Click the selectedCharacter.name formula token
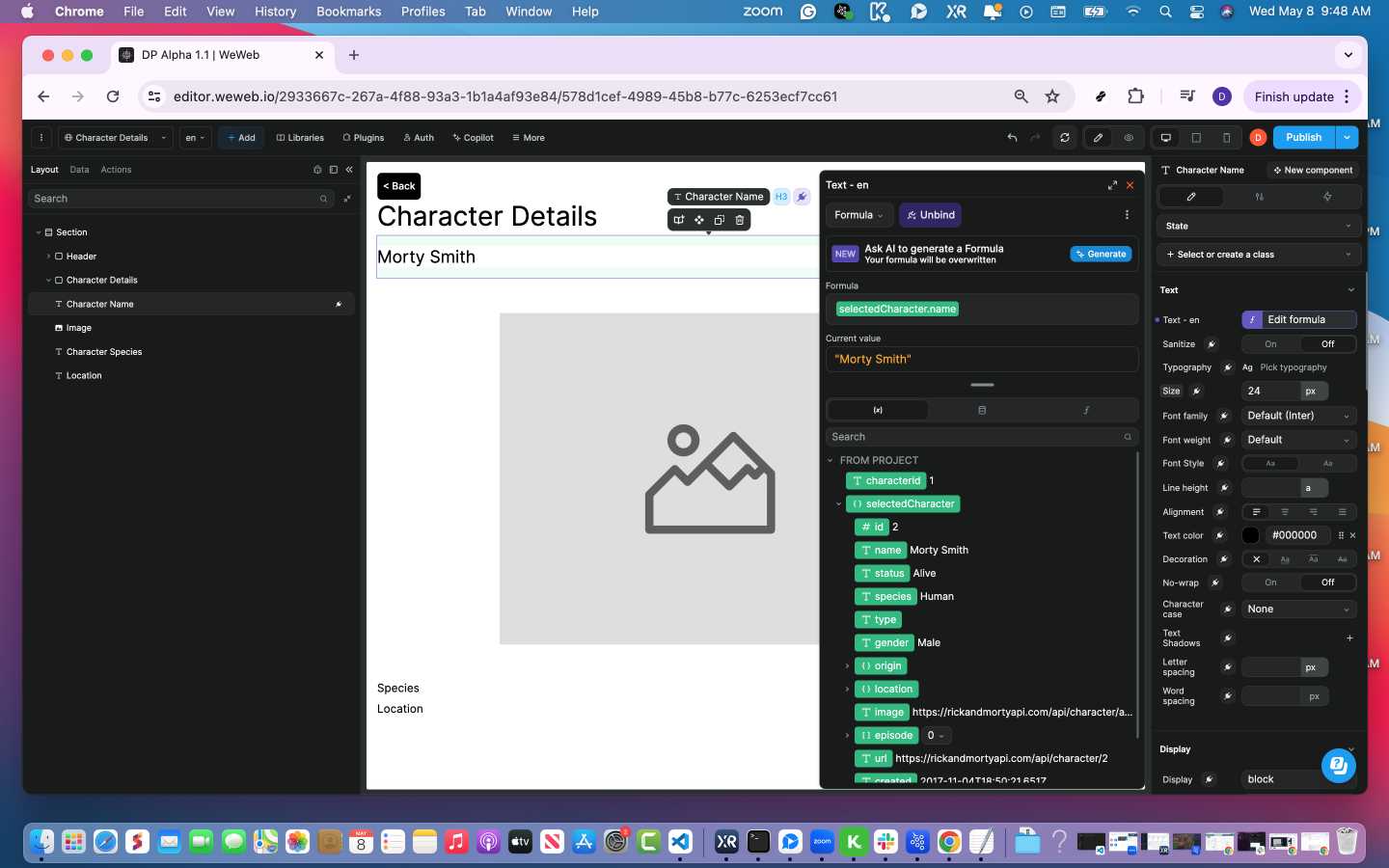This screenshot has height=868, width=1389. point(897,310)
